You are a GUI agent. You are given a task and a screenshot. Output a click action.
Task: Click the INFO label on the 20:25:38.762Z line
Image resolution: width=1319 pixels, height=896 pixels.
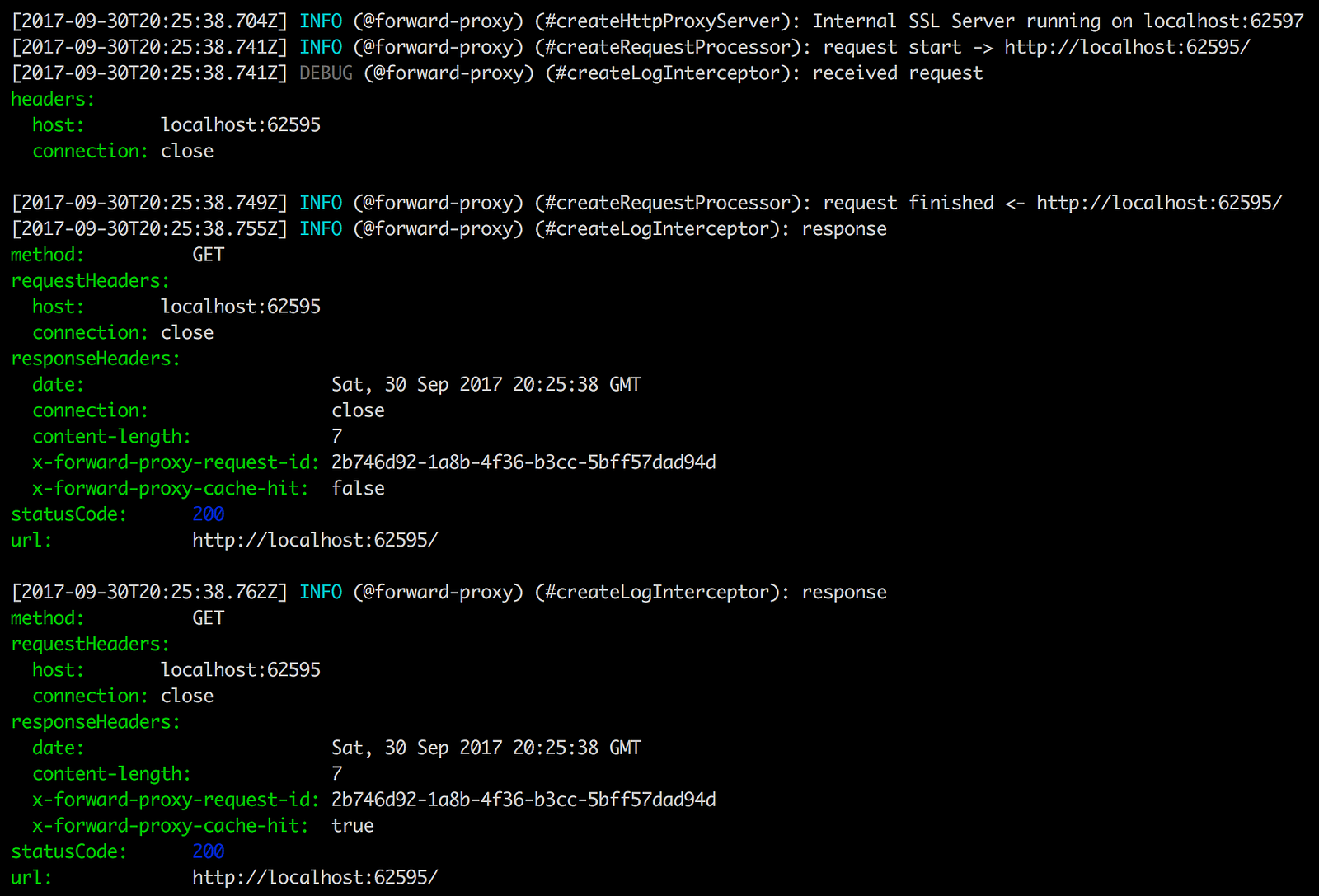tap(321, 592)
